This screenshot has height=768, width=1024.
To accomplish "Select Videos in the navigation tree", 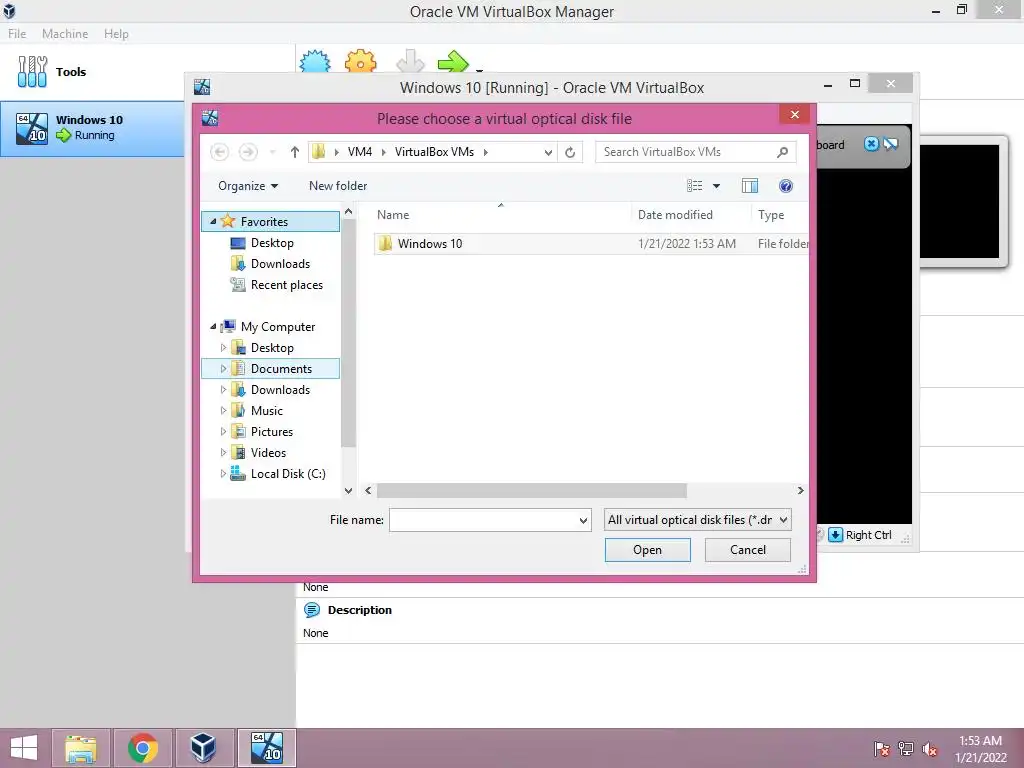I will pyautogui.click(x=259, y=453).
